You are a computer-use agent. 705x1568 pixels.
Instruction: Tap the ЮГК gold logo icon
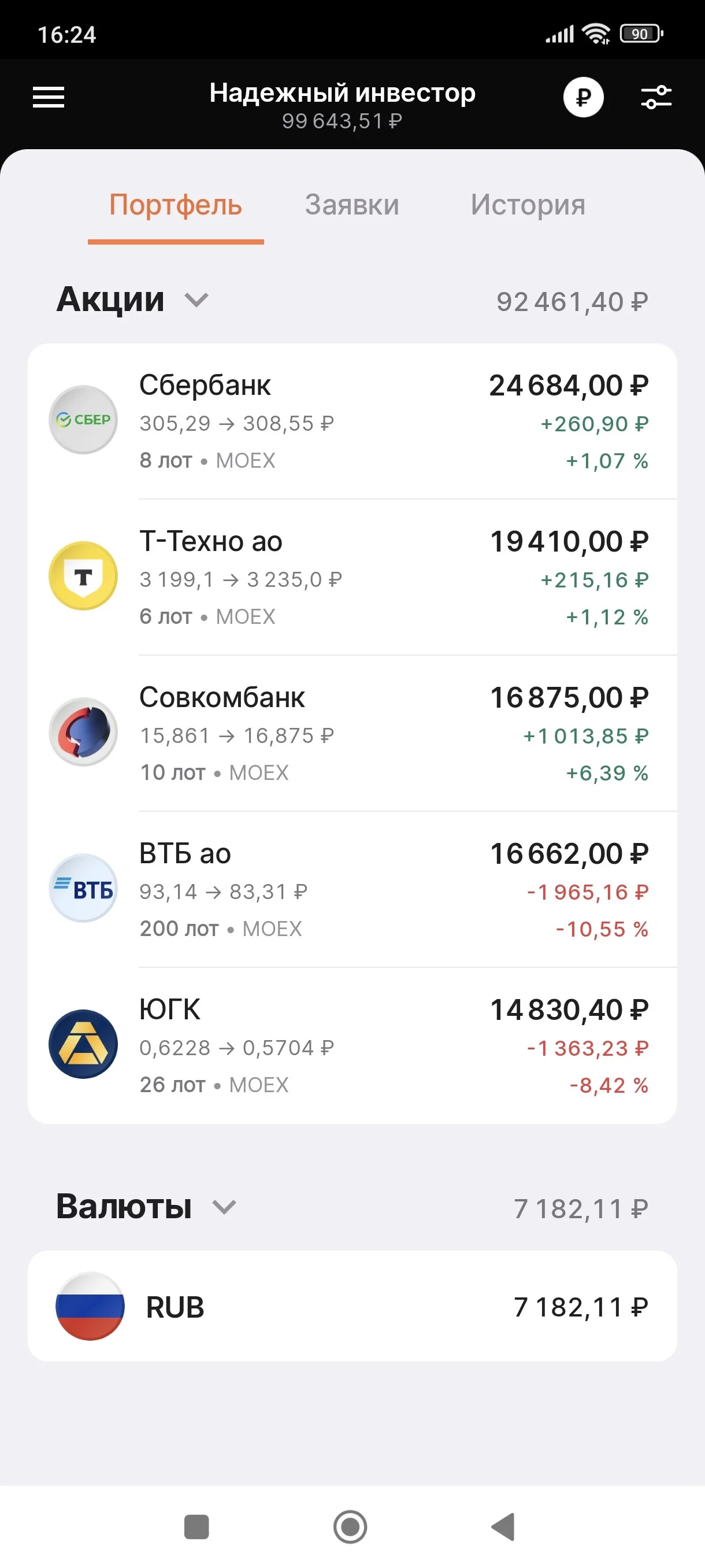[x=83, y=1044]
